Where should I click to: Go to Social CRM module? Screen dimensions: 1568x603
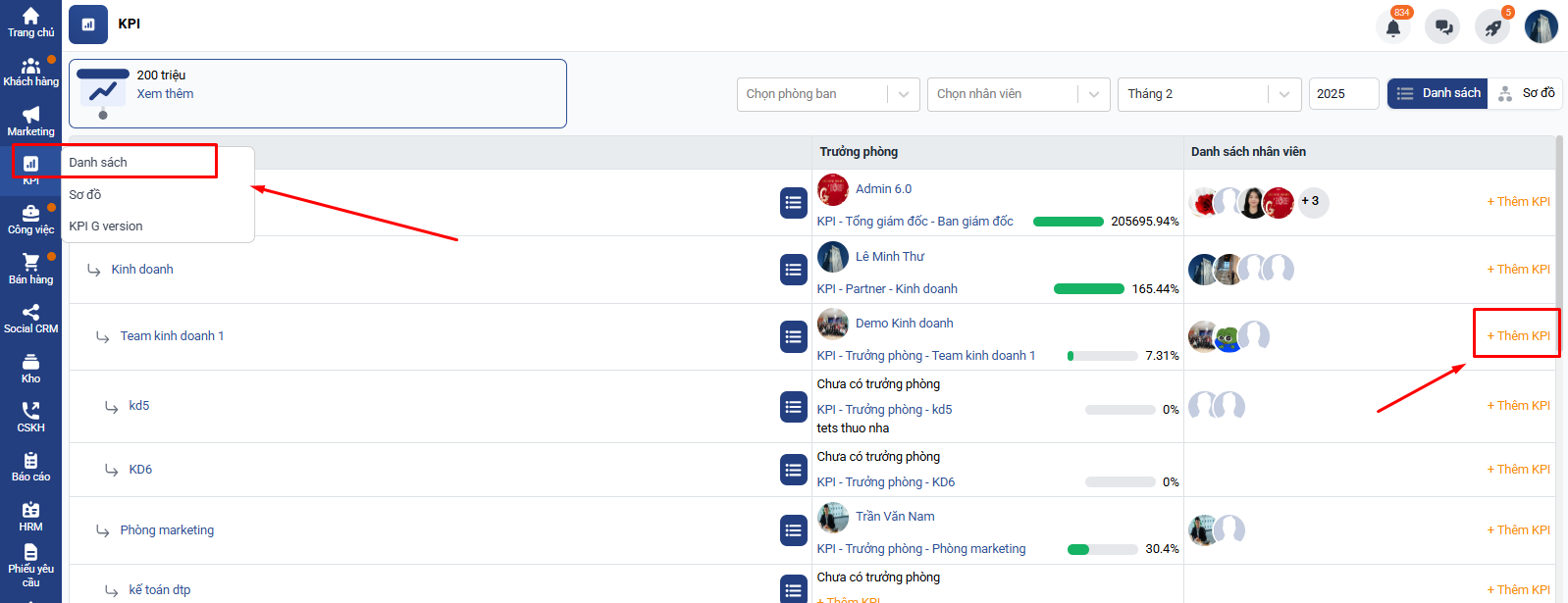[x=30, y=319]
